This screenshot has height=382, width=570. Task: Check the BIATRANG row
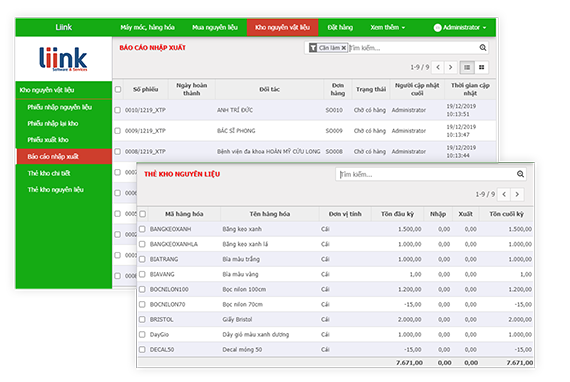pos(142,259)
